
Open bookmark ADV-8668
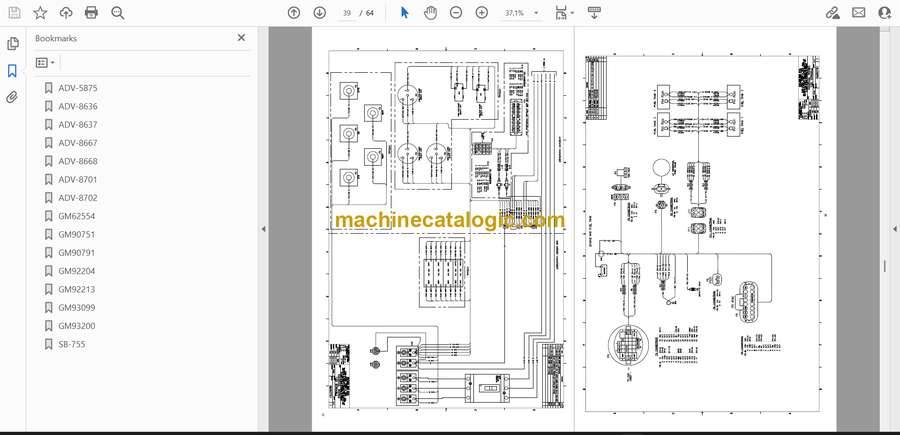coord(77,161)
